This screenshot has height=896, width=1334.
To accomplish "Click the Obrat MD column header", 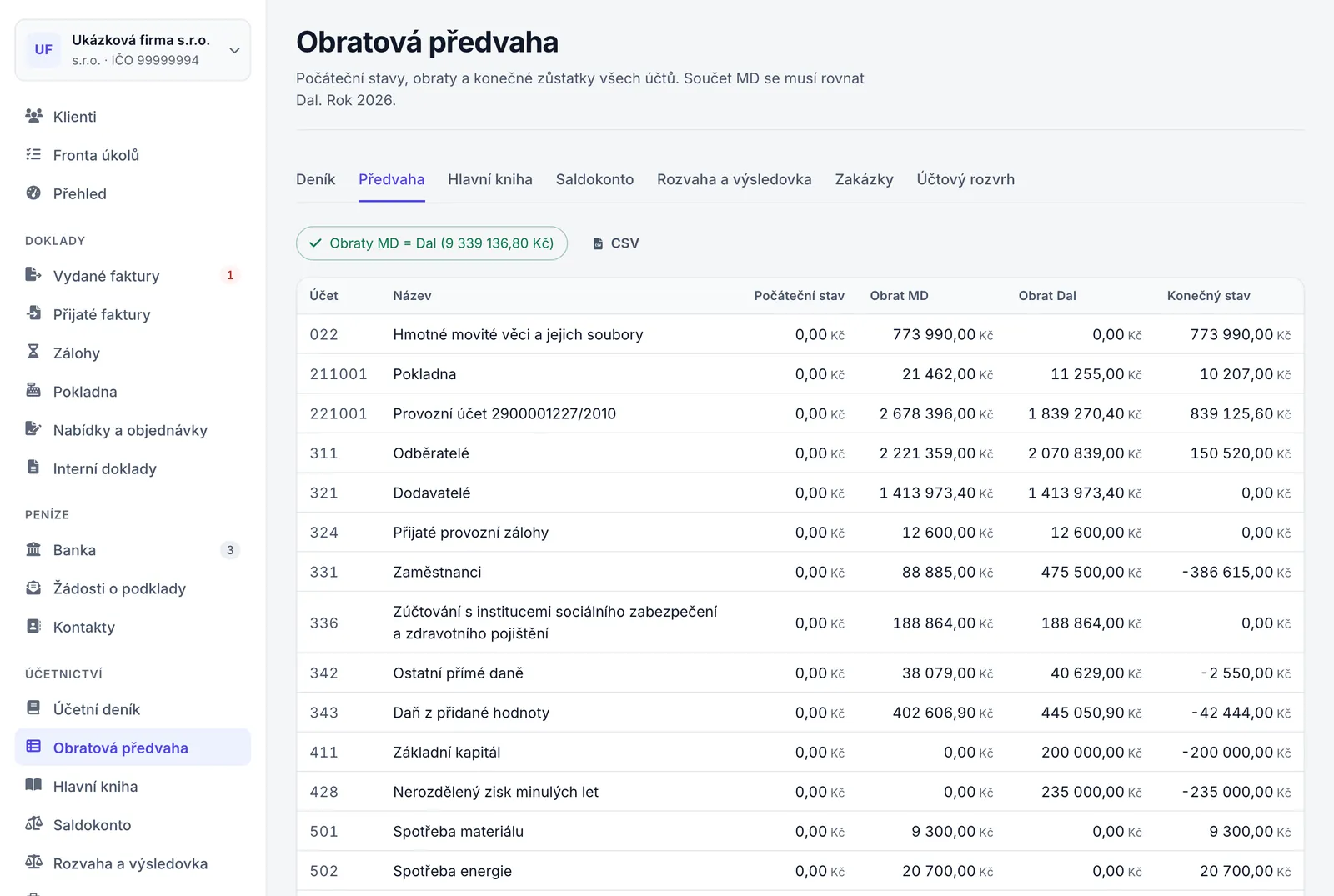I will 899,296.
